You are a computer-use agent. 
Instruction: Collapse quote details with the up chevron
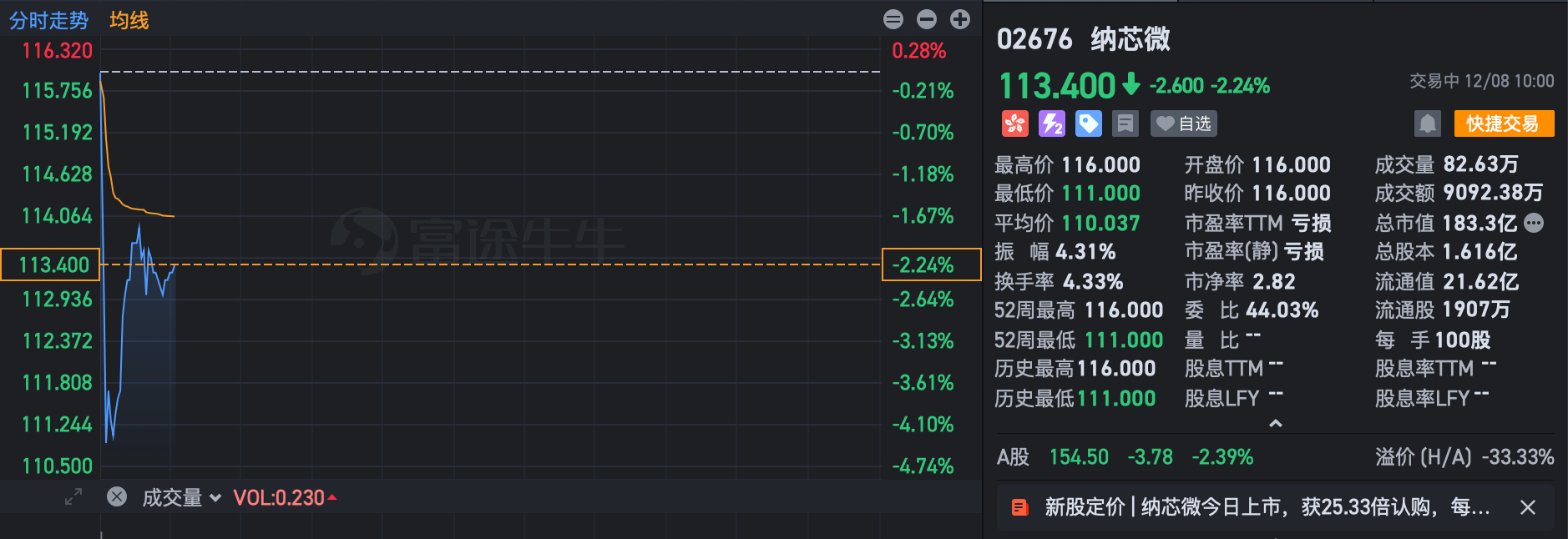coord(1275,423)
